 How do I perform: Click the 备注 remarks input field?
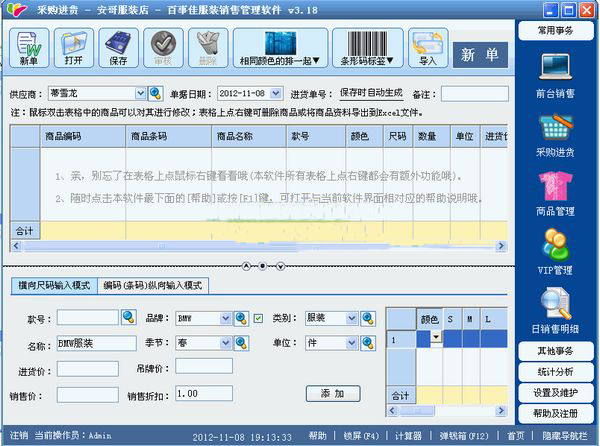pyautogui.click(x=474, y=93)
